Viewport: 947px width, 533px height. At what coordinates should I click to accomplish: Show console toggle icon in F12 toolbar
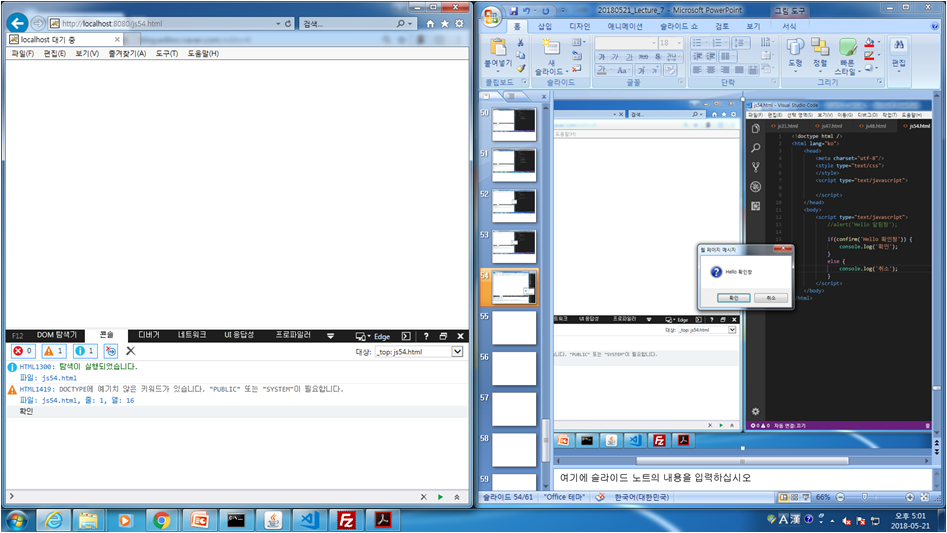coord(406,336)
